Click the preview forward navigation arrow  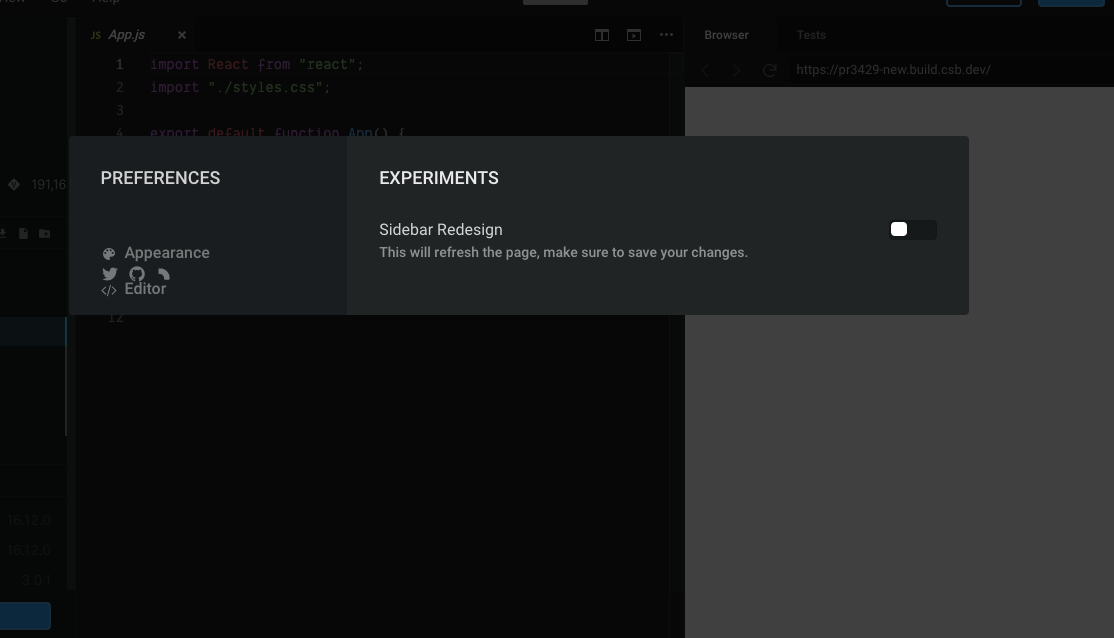pos(737,70)
